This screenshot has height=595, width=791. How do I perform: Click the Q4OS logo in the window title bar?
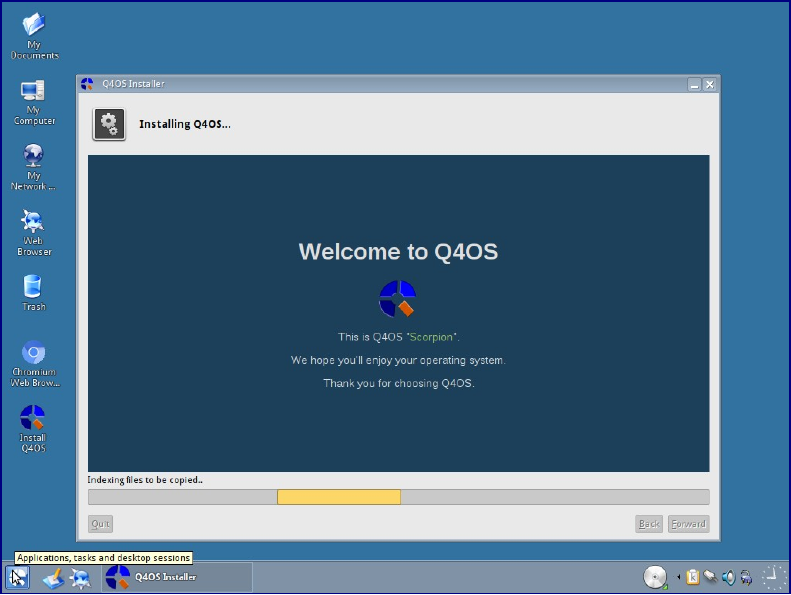[x=87, y=84]
